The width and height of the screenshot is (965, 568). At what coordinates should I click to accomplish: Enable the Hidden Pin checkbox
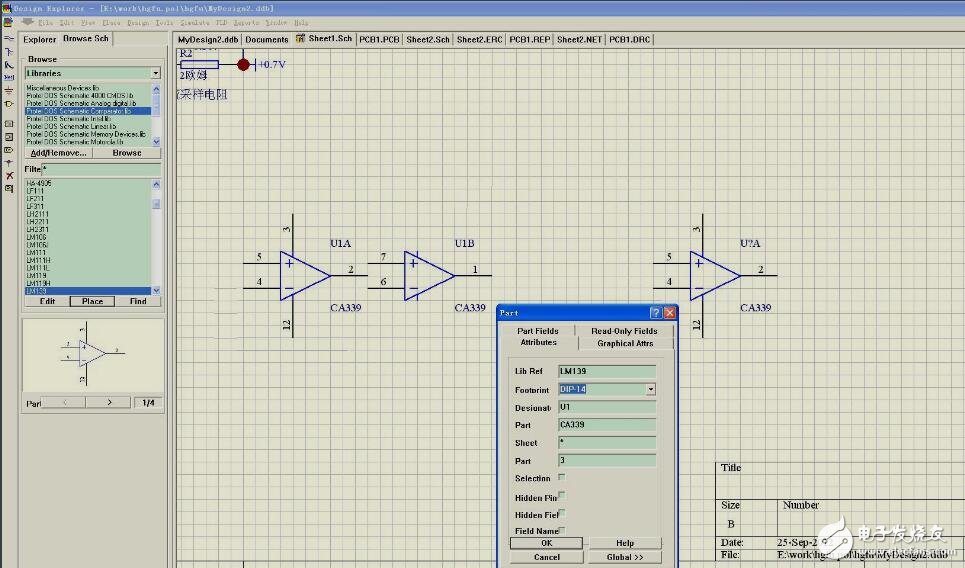click(562, 496)
